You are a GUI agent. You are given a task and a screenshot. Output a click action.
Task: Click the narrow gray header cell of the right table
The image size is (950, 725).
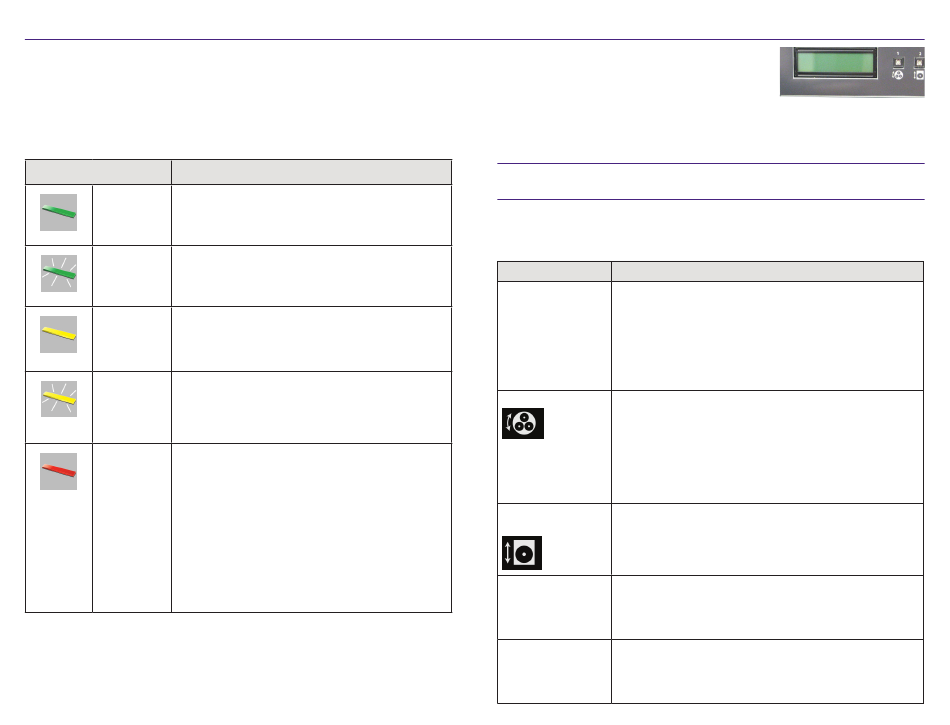[554, 271]
